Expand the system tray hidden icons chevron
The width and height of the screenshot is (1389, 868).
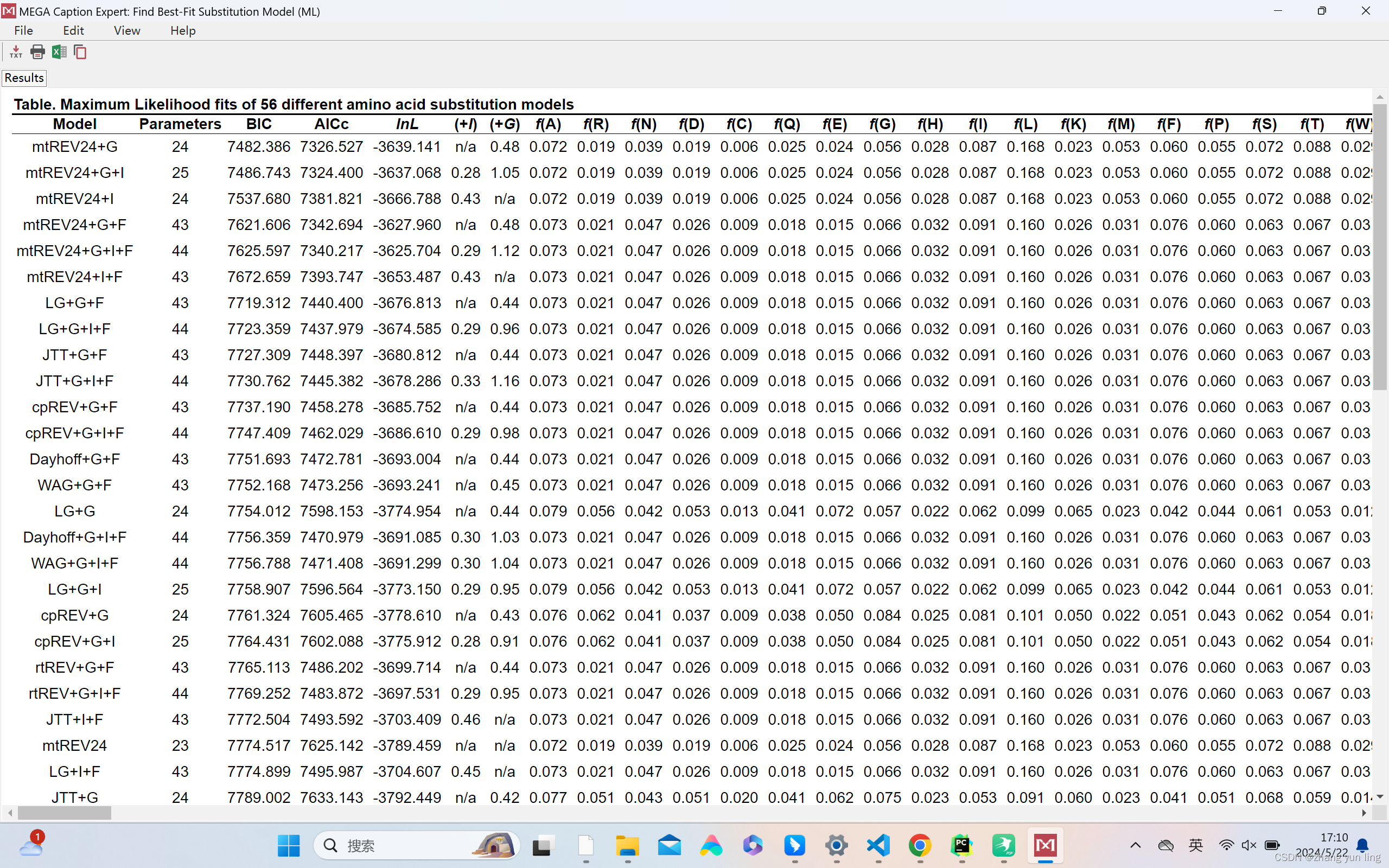tap(1135, 845)
